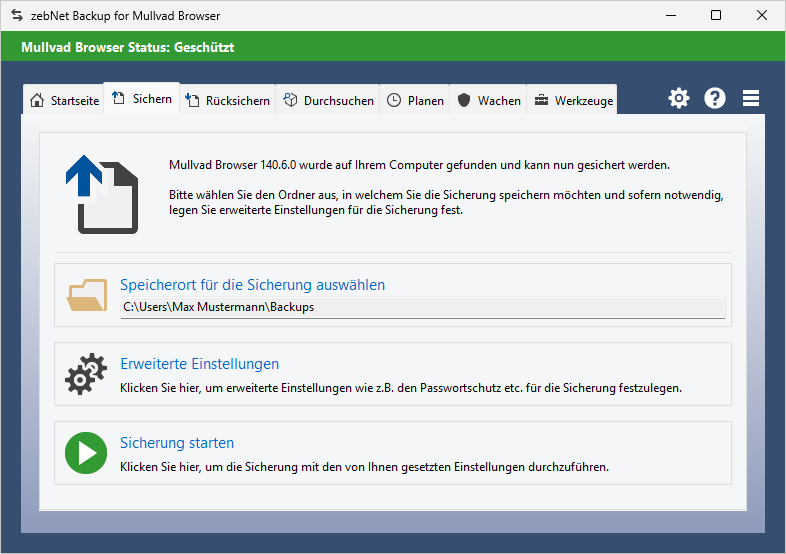Click the 'Sicherung starten' link
The image size is (786, 554).
point(177,443)
